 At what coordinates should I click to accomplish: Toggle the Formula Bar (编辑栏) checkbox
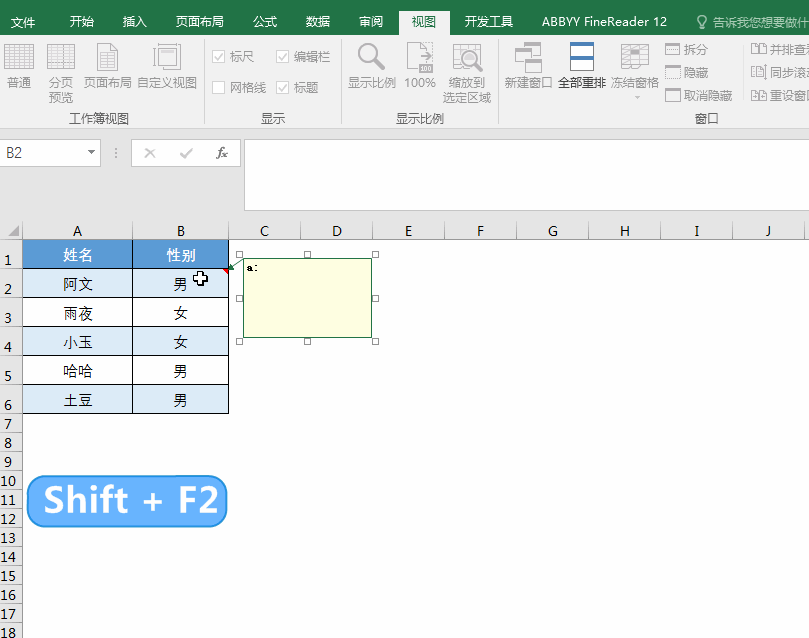pyautogui.click(x=282, y=56)
